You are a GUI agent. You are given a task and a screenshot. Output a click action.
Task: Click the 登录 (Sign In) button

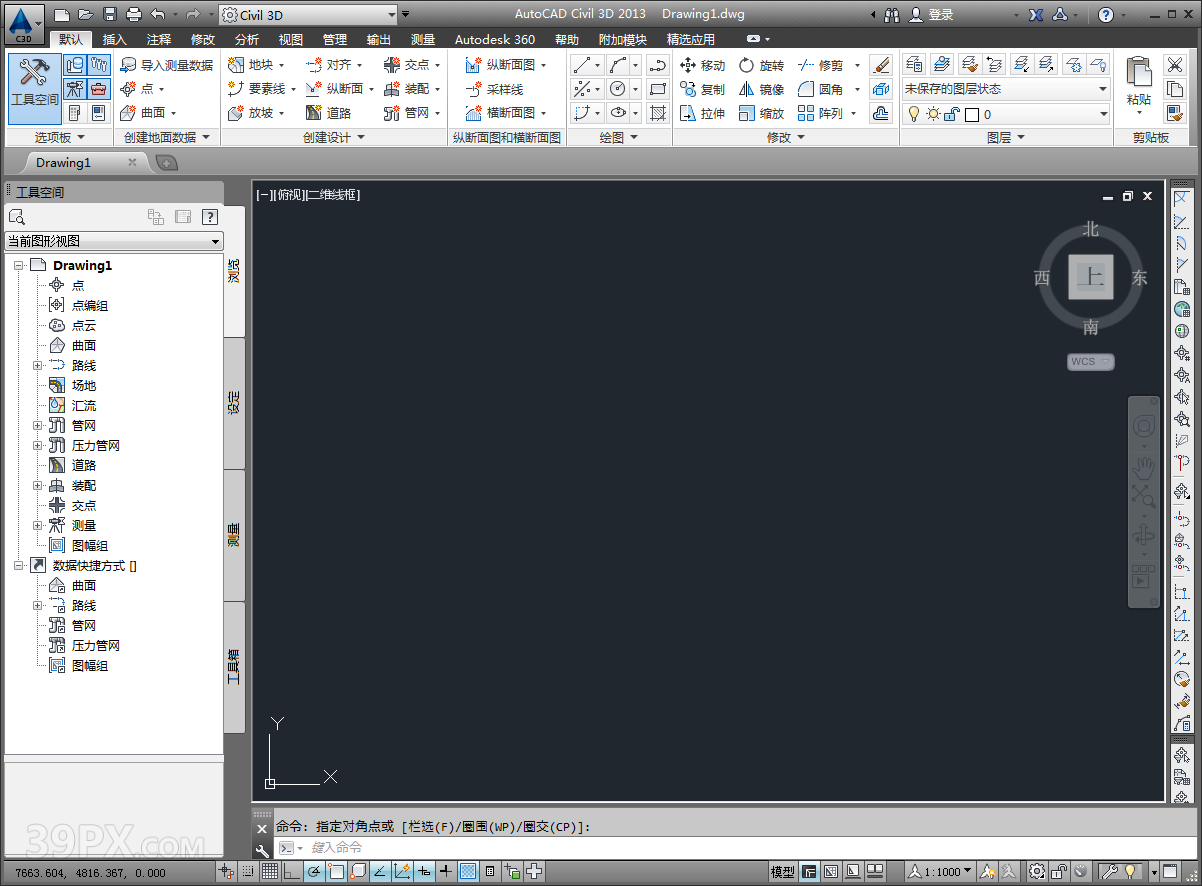(931, 15)
